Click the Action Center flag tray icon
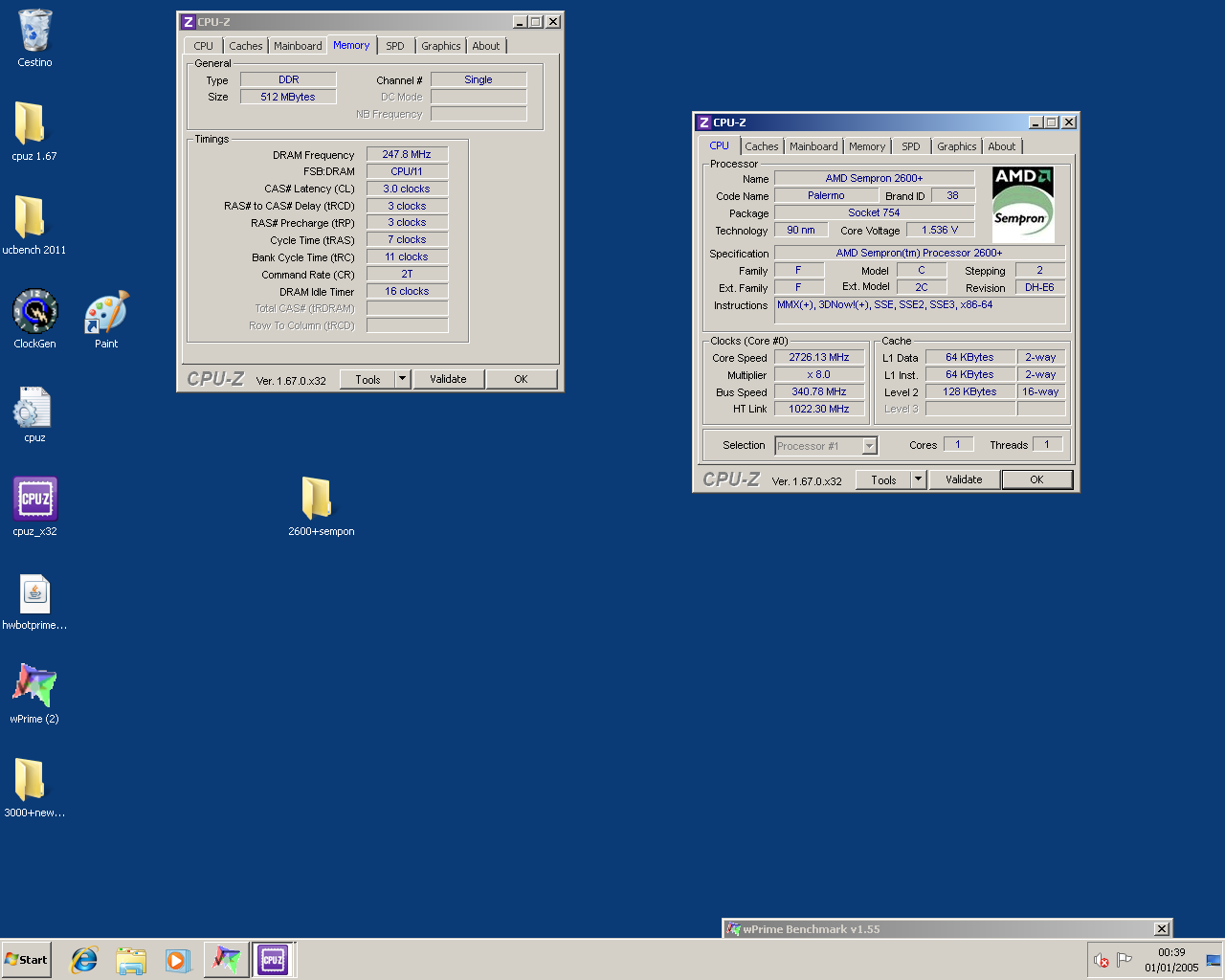 (x=1125, y=960)
